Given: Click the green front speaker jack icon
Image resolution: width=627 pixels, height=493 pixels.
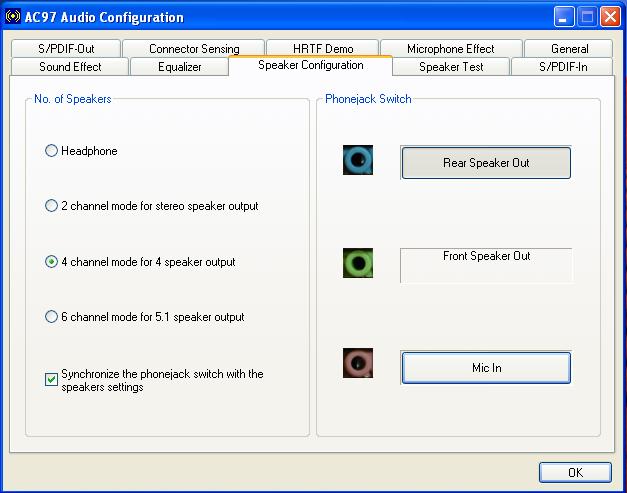Looking at the screenshot, I should (x=358, y=263).
